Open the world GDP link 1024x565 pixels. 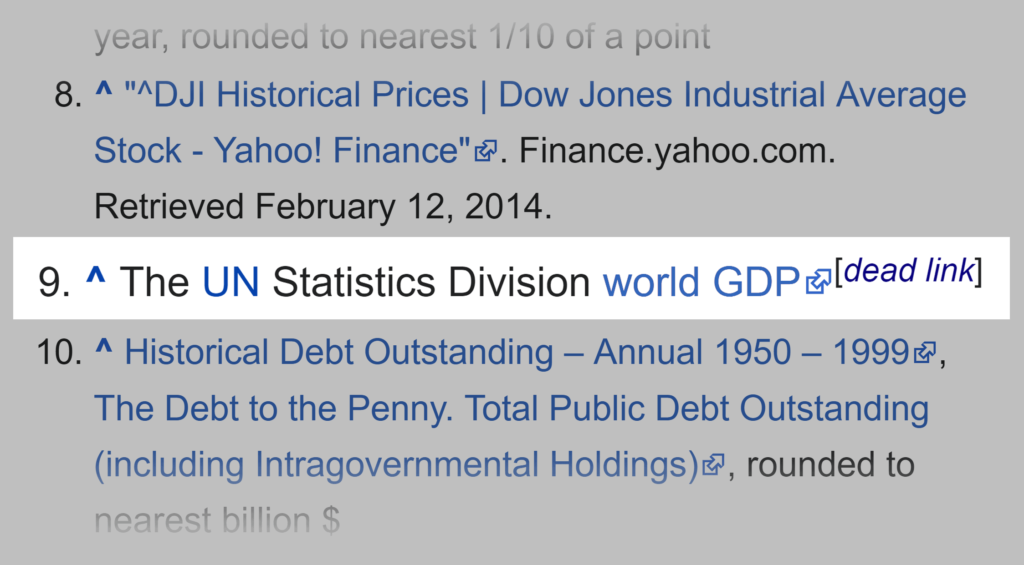701,283
